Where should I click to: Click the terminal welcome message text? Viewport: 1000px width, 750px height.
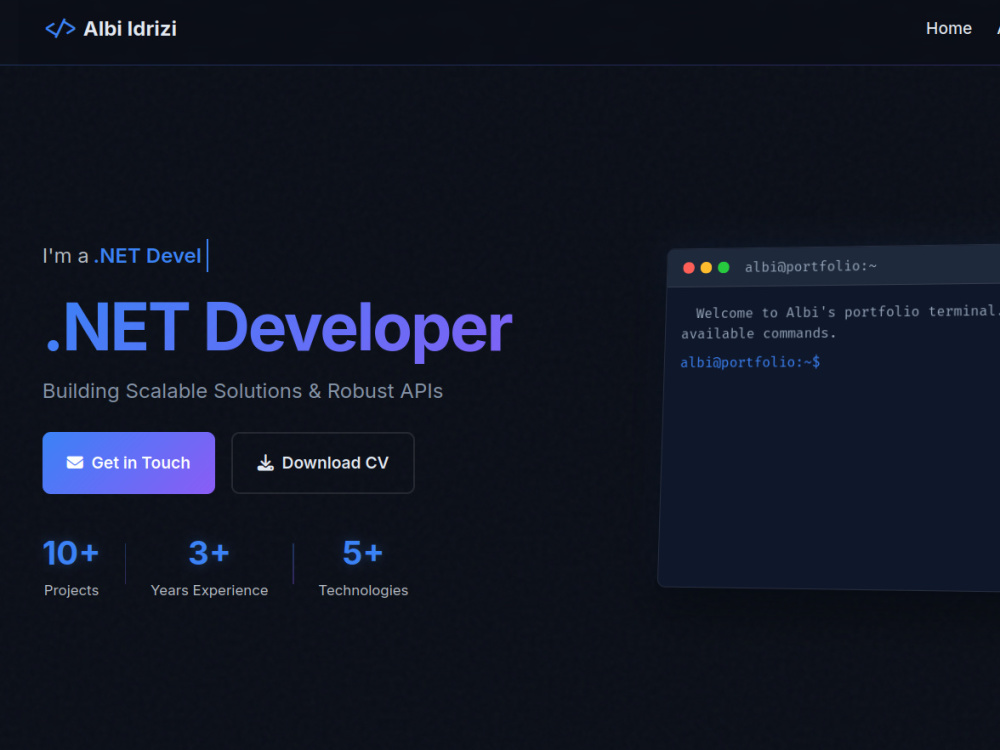click(840, 322)
